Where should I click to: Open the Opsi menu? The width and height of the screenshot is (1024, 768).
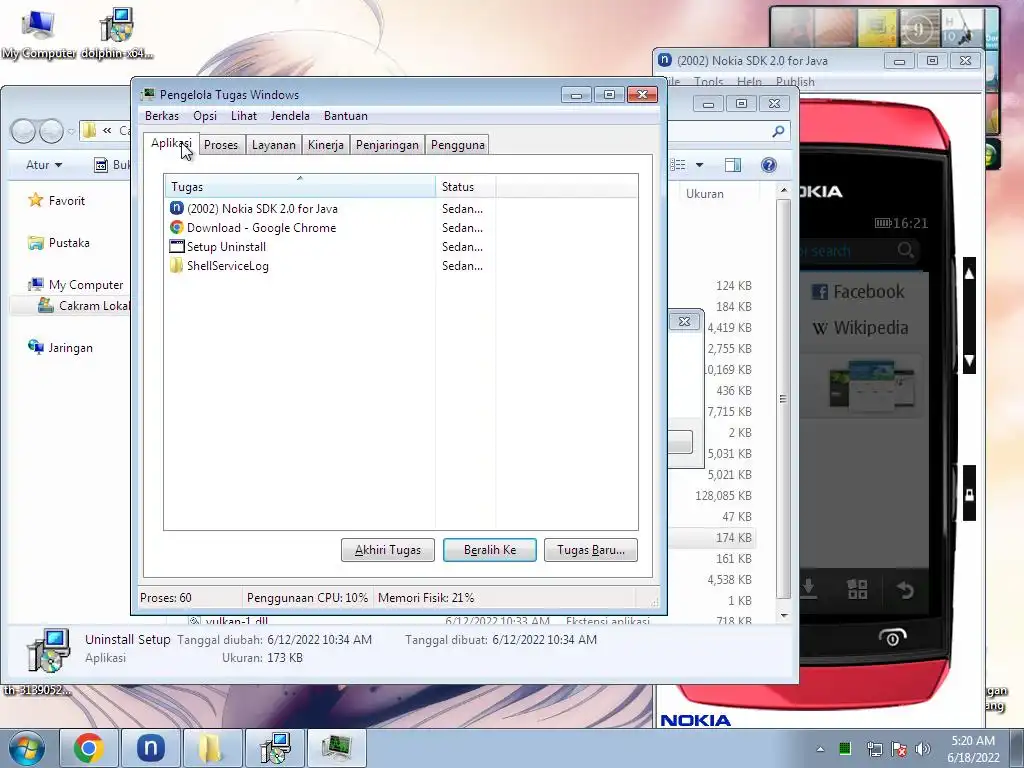pyautogui.click(x=204, y=116)
